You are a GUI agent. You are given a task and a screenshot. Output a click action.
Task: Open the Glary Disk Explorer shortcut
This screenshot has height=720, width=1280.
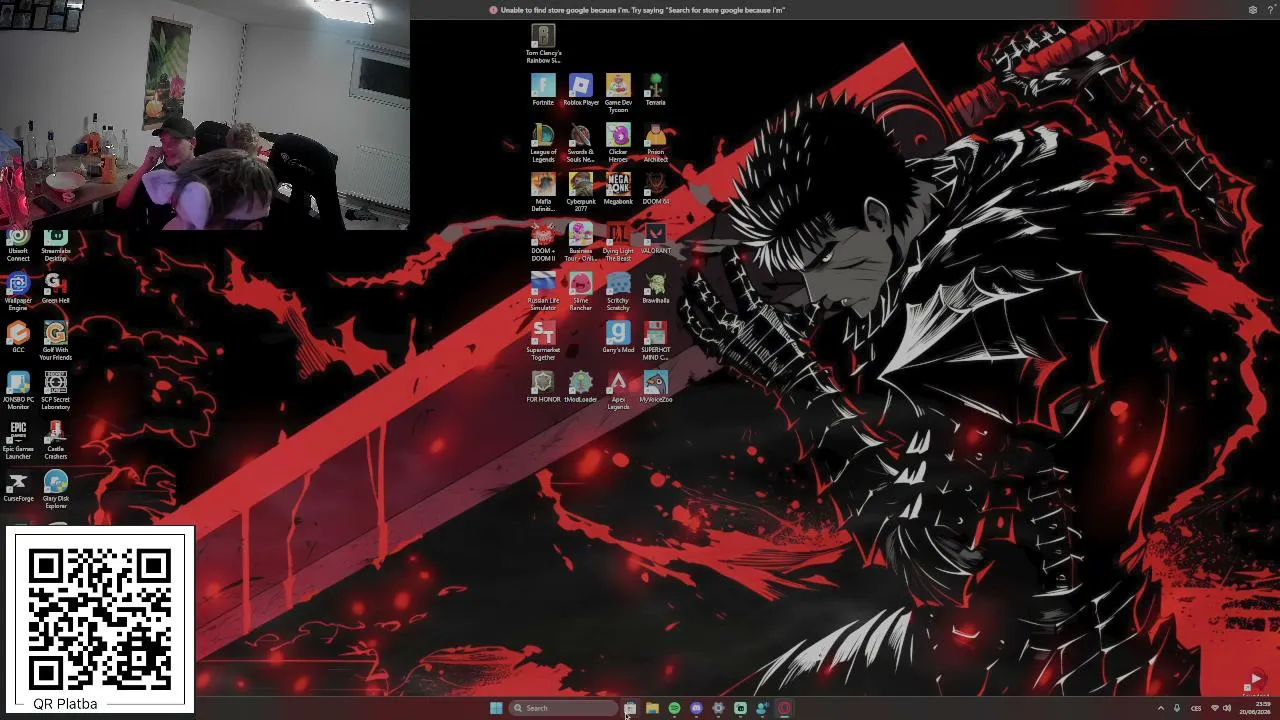(55, 490)
